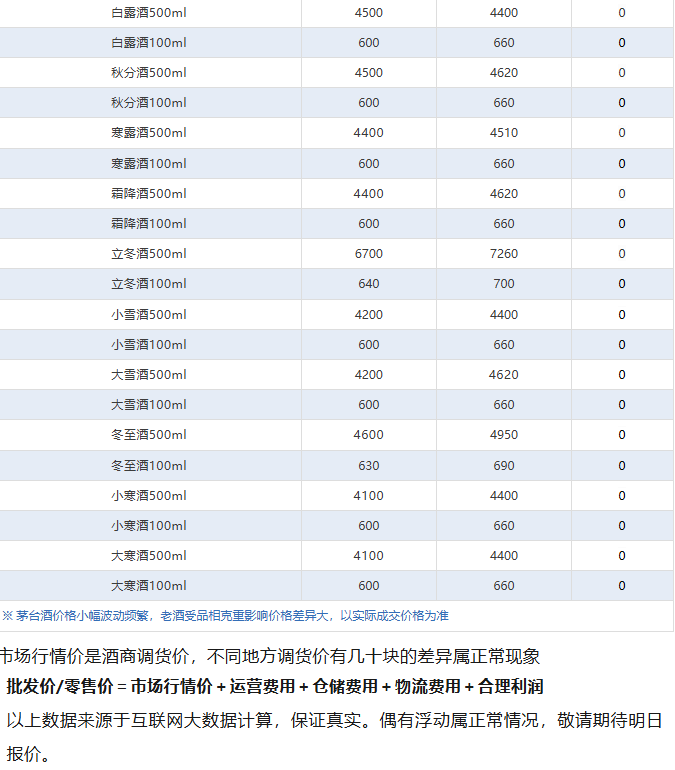Viewport: 675px width, 770px height.
Task: Select the 4950 price value
Action: point(504,435)
